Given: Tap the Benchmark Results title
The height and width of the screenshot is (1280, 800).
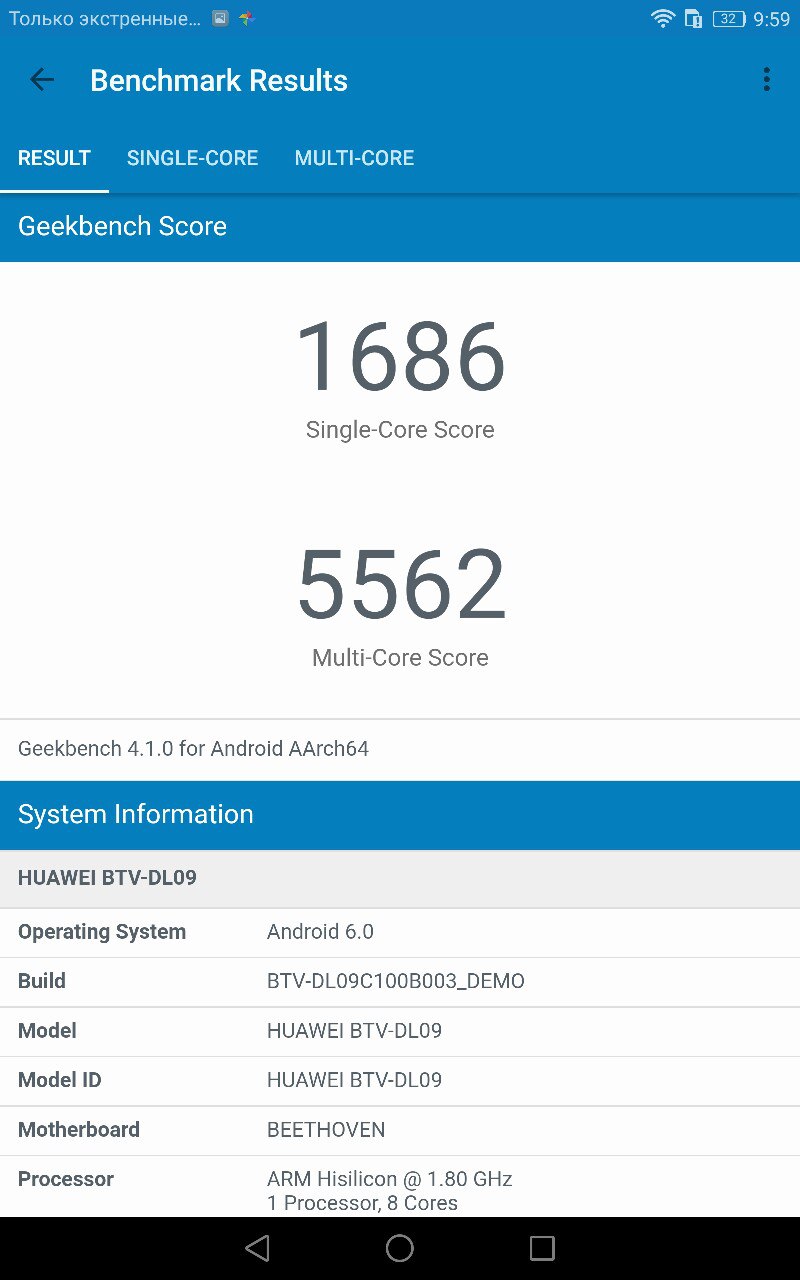Looking at the screenshot, I should [x=219, y=81].
